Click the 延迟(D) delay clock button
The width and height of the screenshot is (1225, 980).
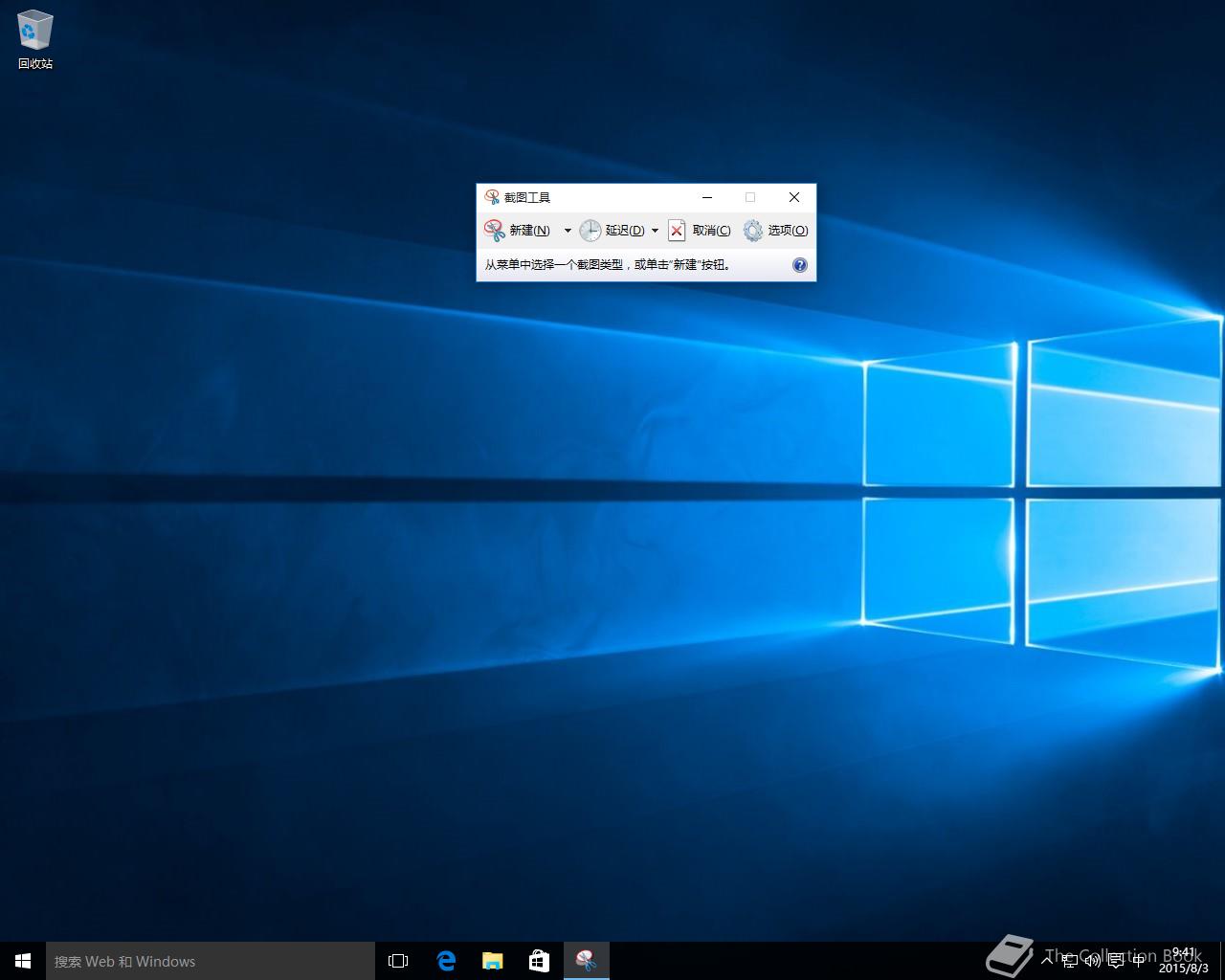612,230
